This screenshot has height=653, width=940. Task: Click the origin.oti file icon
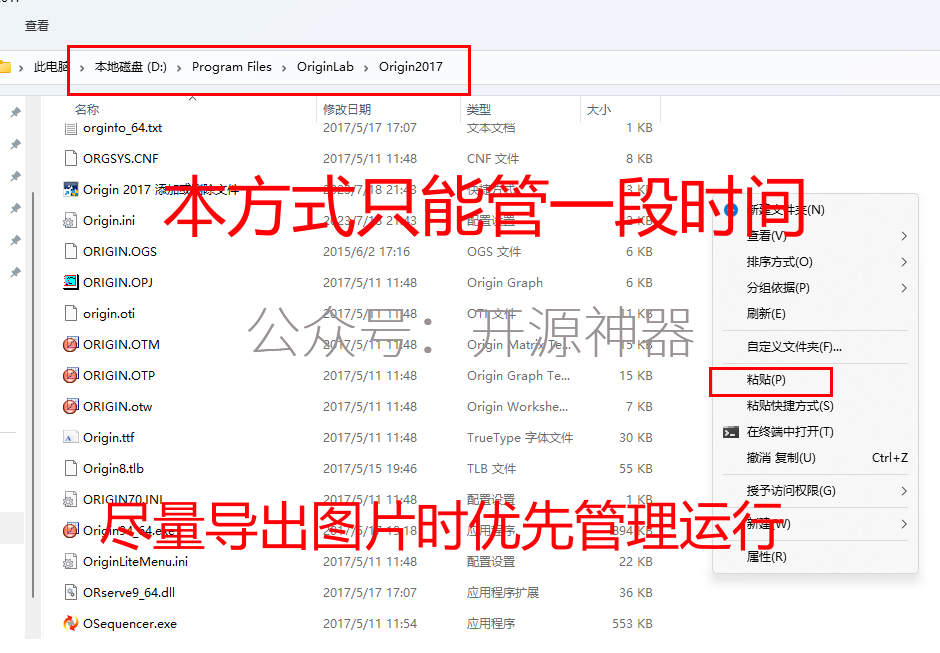[x=71, y=314]
